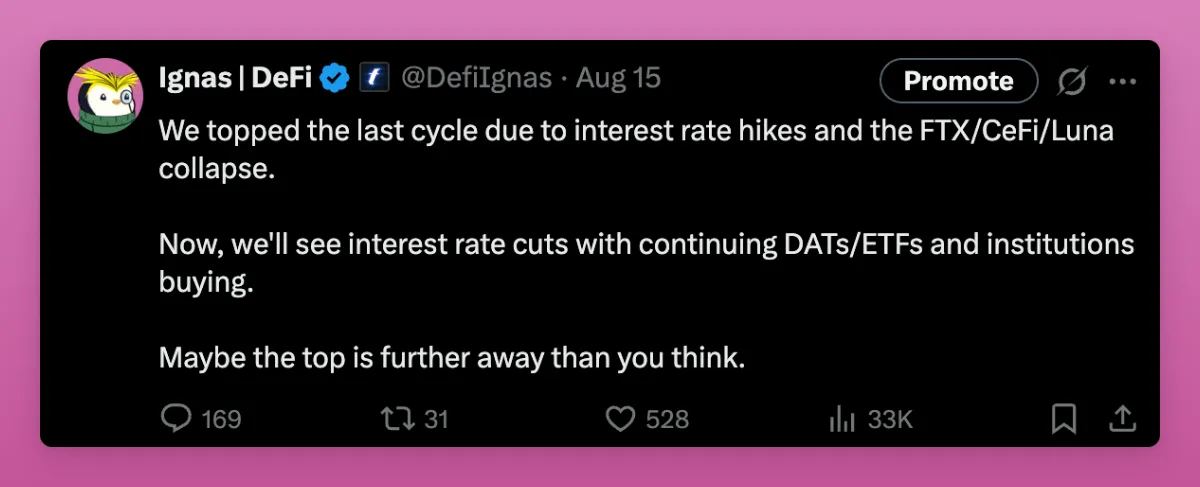Click the 31 reposts count

click(436, 419)
